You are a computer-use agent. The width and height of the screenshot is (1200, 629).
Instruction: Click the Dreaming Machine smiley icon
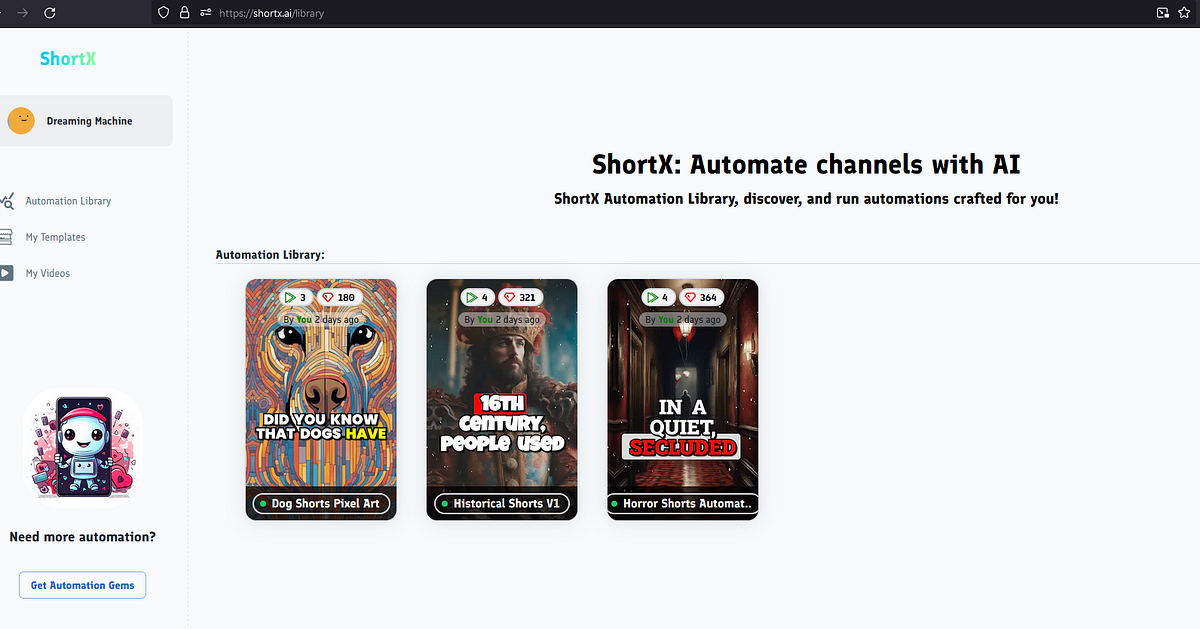(x=21, y=120)
